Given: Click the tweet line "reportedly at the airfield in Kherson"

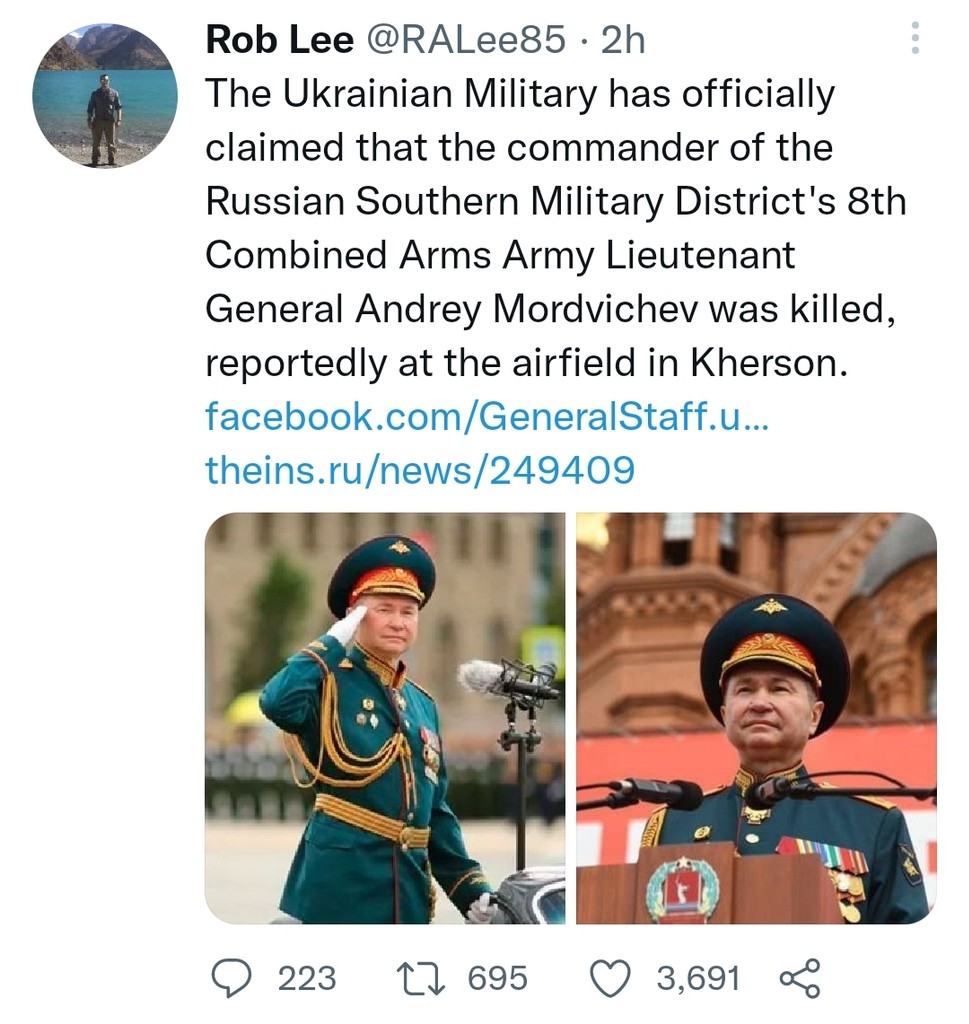Looking at the screenshot, I should pyautogui.click(x=526, y=363).
